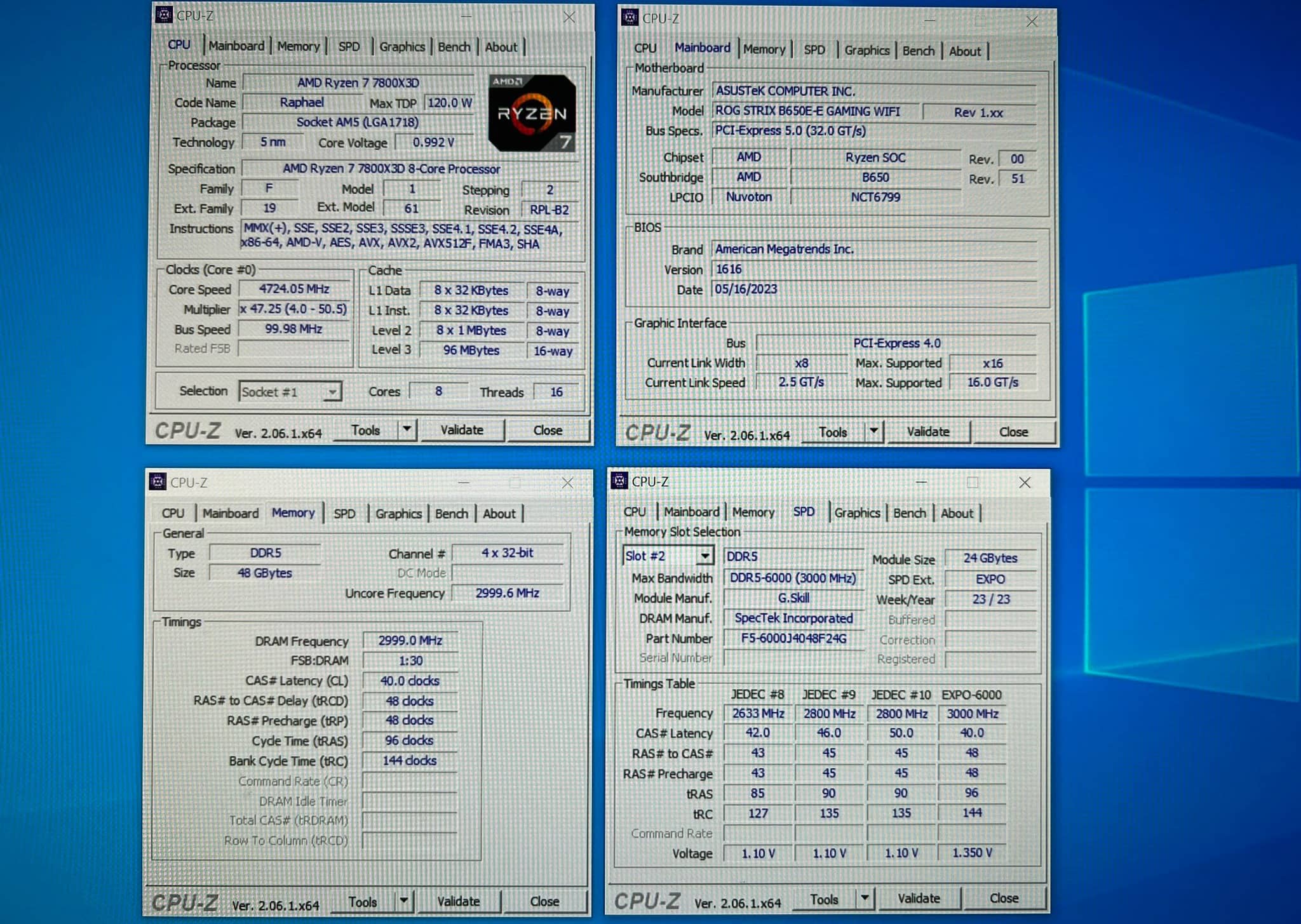Click Validate button in the Mainboard window
The image size is (1301, 924).
click(928, 432)
